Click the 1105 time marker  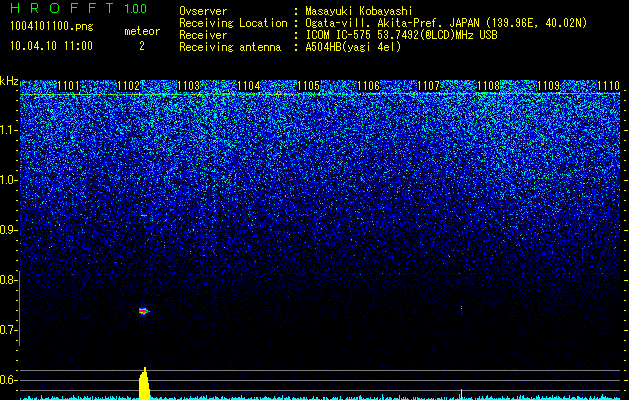click(308, 85)
